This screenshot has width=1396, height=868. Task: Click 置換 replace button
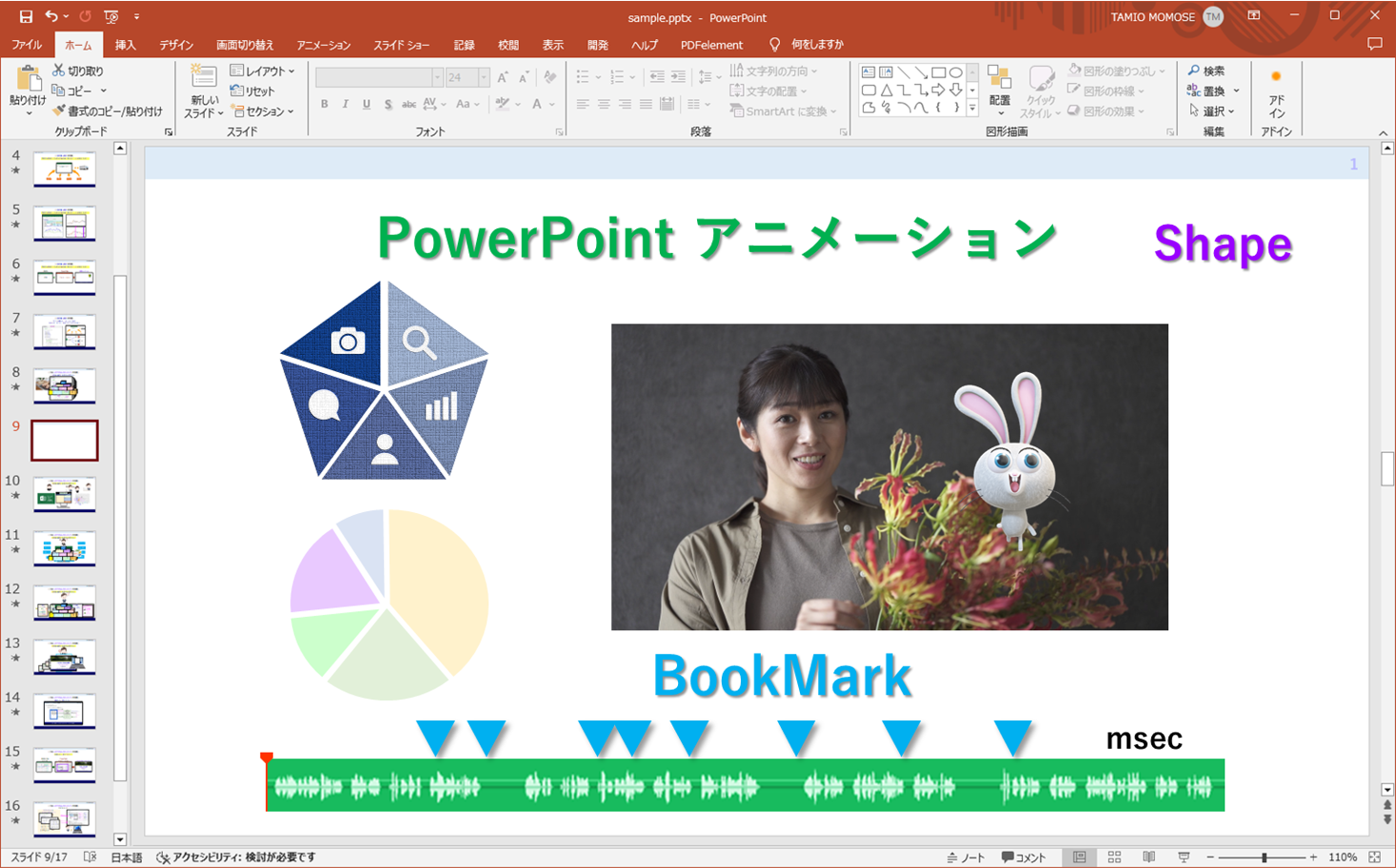[1206, 90]
